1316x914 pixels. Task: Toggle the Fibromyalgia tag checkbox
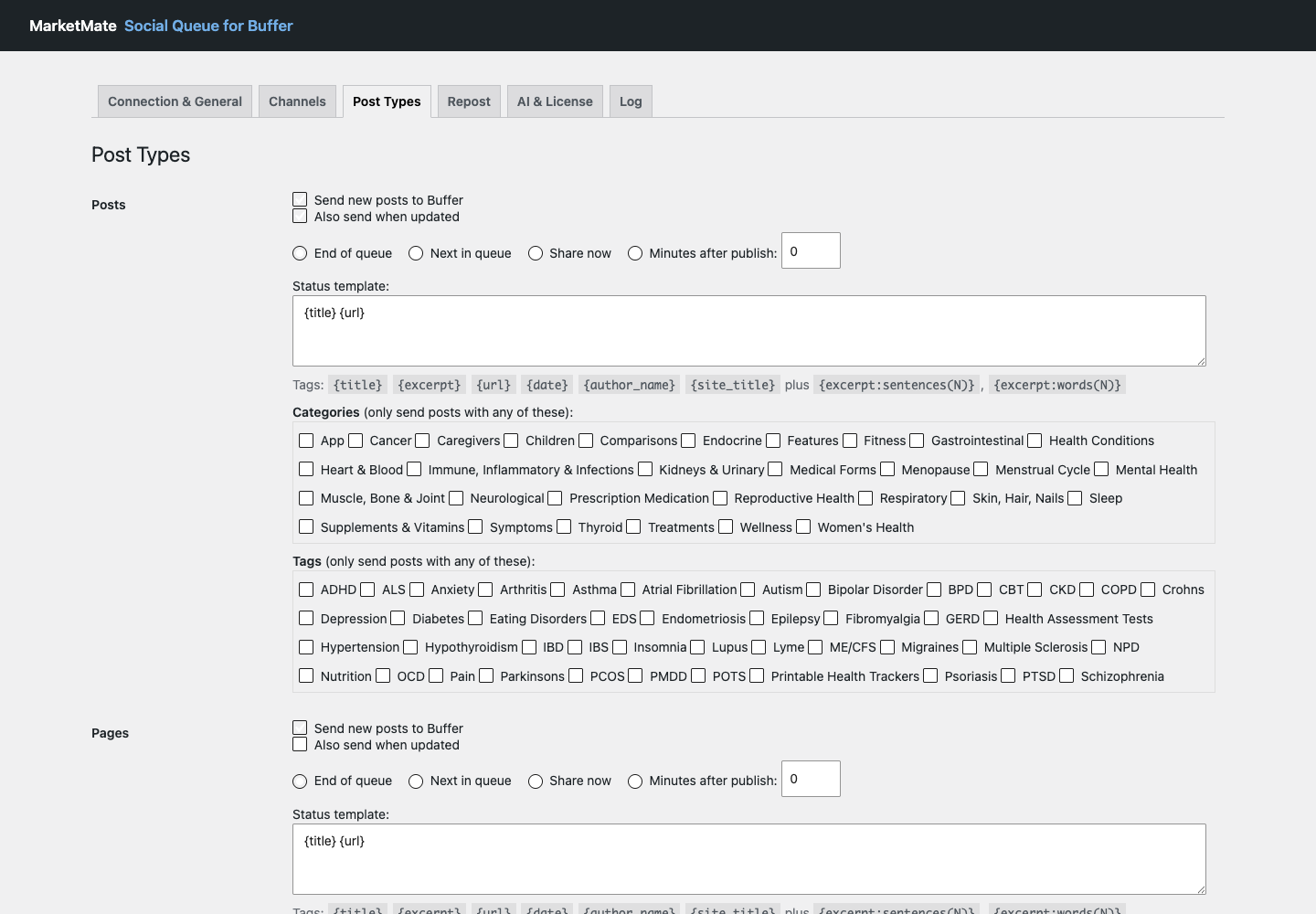831,618
